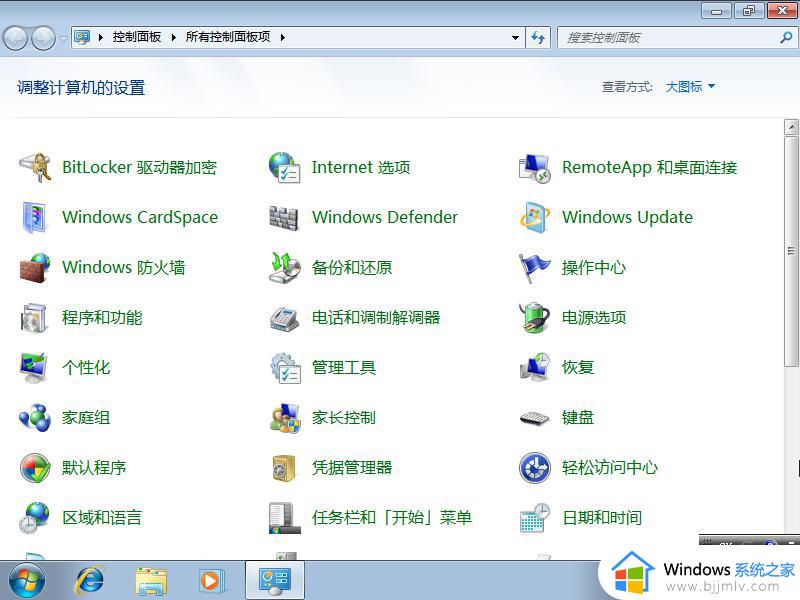Click the Back navigation button
Image resolution: width=800 pixels, height=600 pixels.
[15, 38]
